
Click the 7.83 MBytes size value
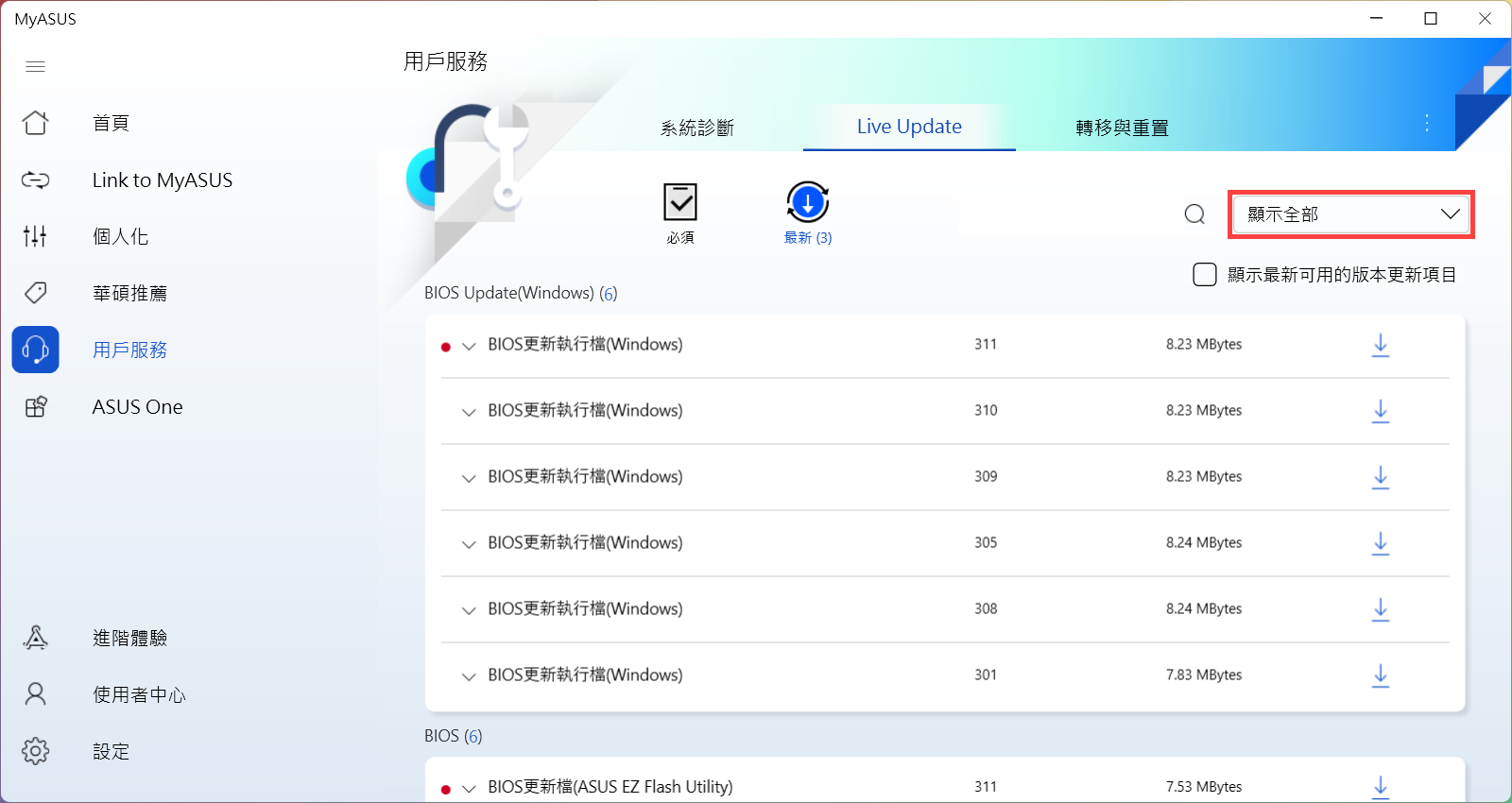(x=1204, y=675)
